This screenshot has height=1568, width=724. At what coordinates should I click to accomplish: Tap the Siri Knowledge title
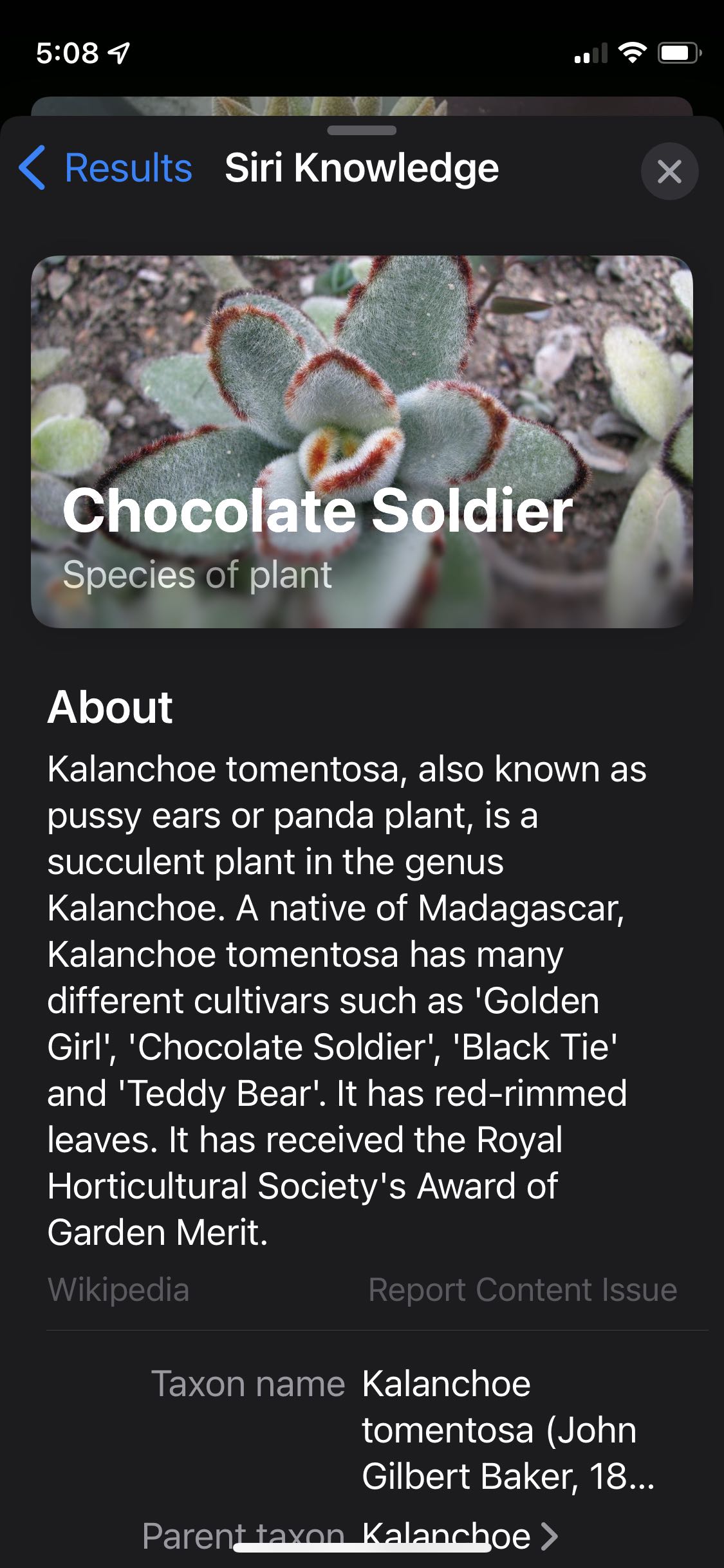(x=362, y=168)
